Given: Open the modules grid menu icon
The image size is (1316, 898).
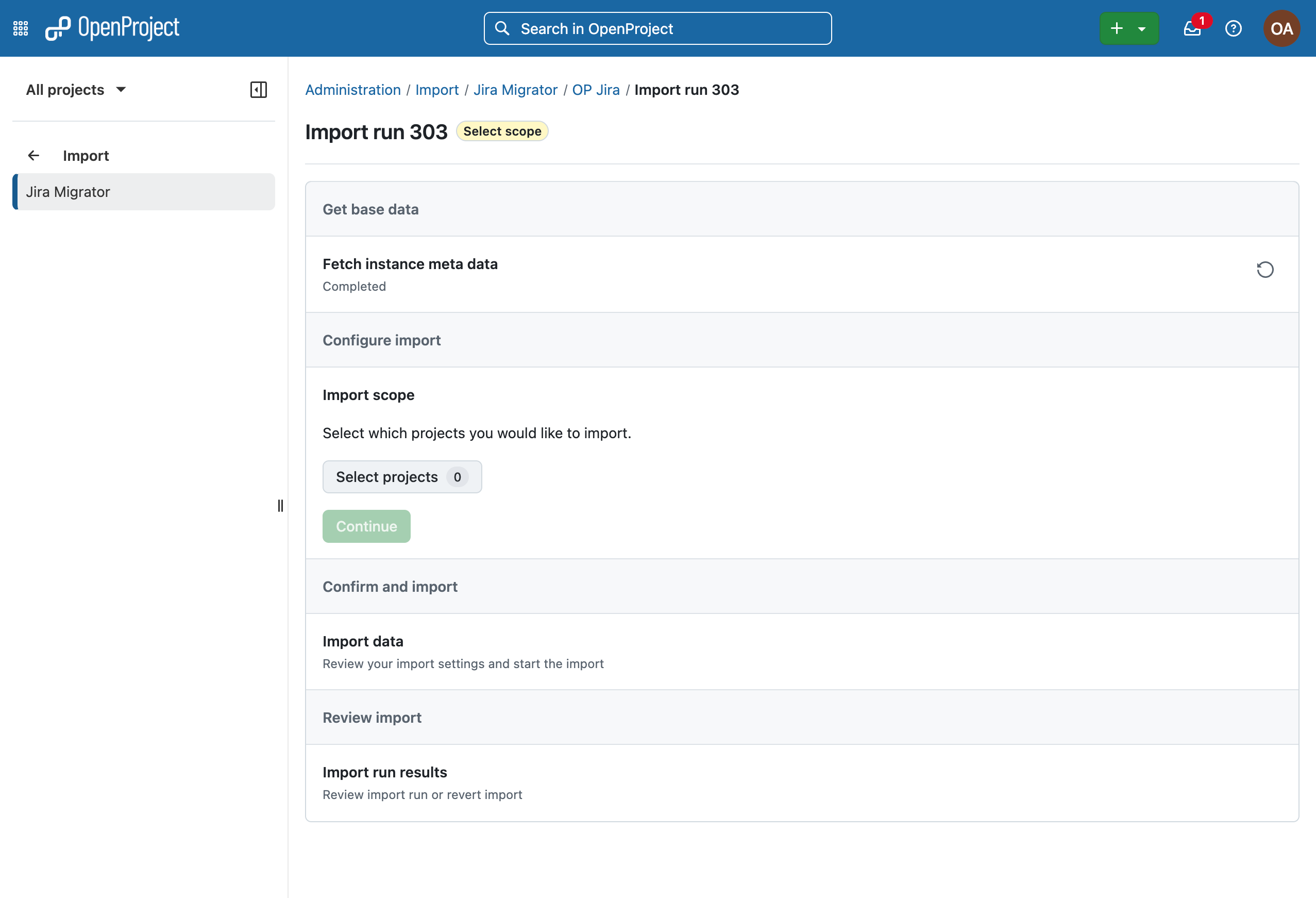Looking at the screenshot, I should (x=21, y=28).
